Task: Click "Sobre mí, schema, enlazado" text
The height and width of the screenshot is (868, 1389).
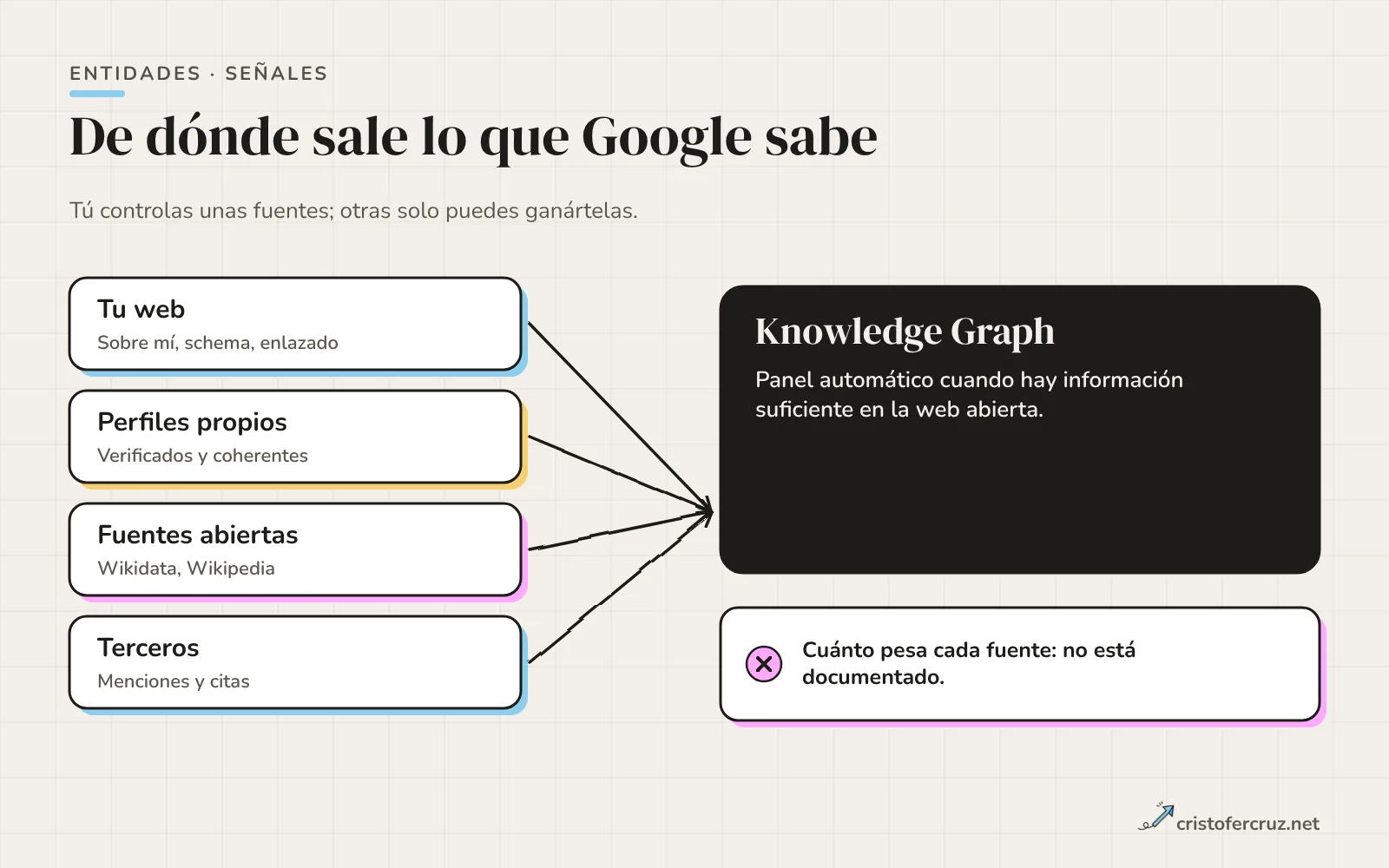Action: [218, 343]
